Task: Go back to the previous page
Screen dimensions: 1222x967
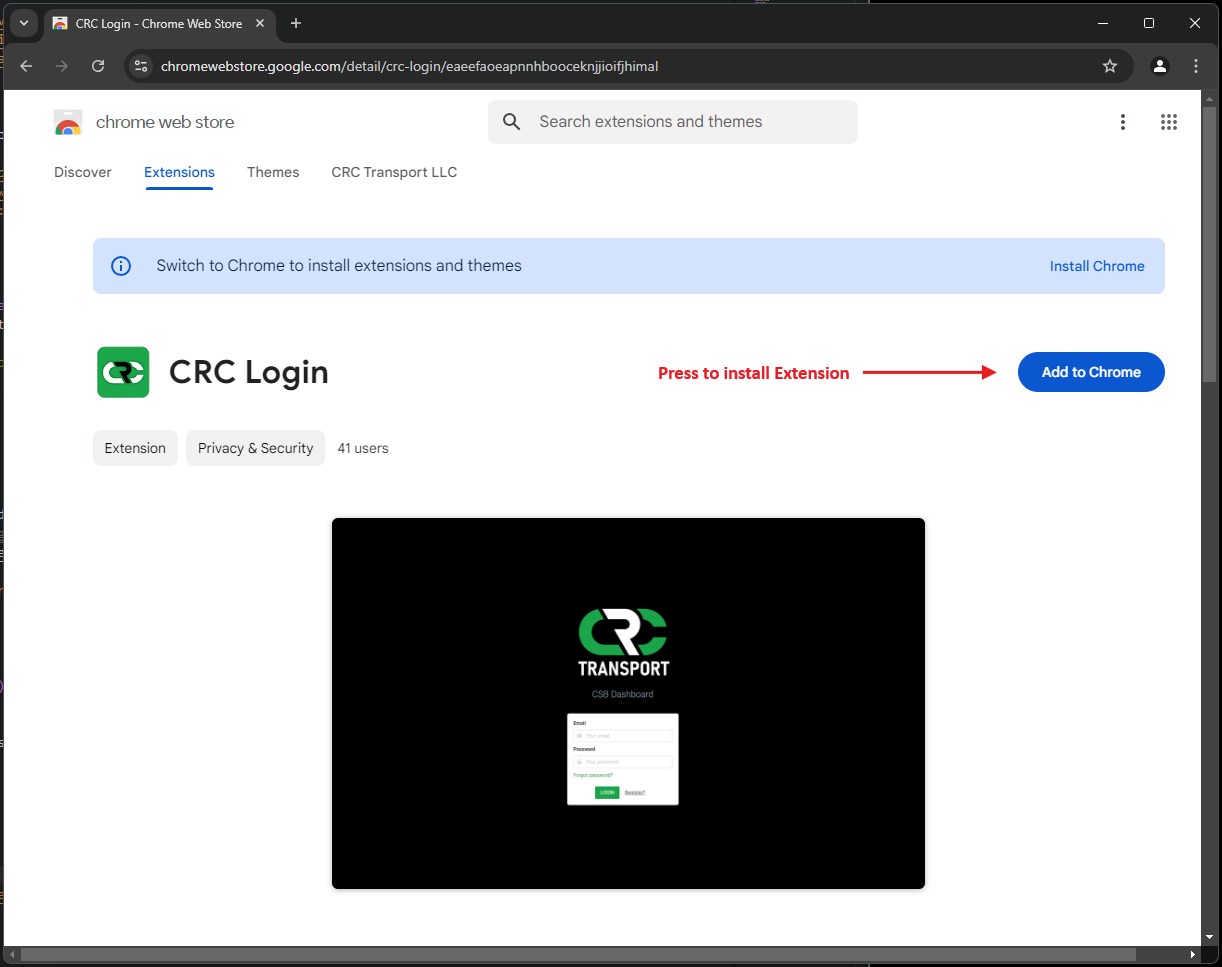Action: pyautogui.click(x=27, y=66)
